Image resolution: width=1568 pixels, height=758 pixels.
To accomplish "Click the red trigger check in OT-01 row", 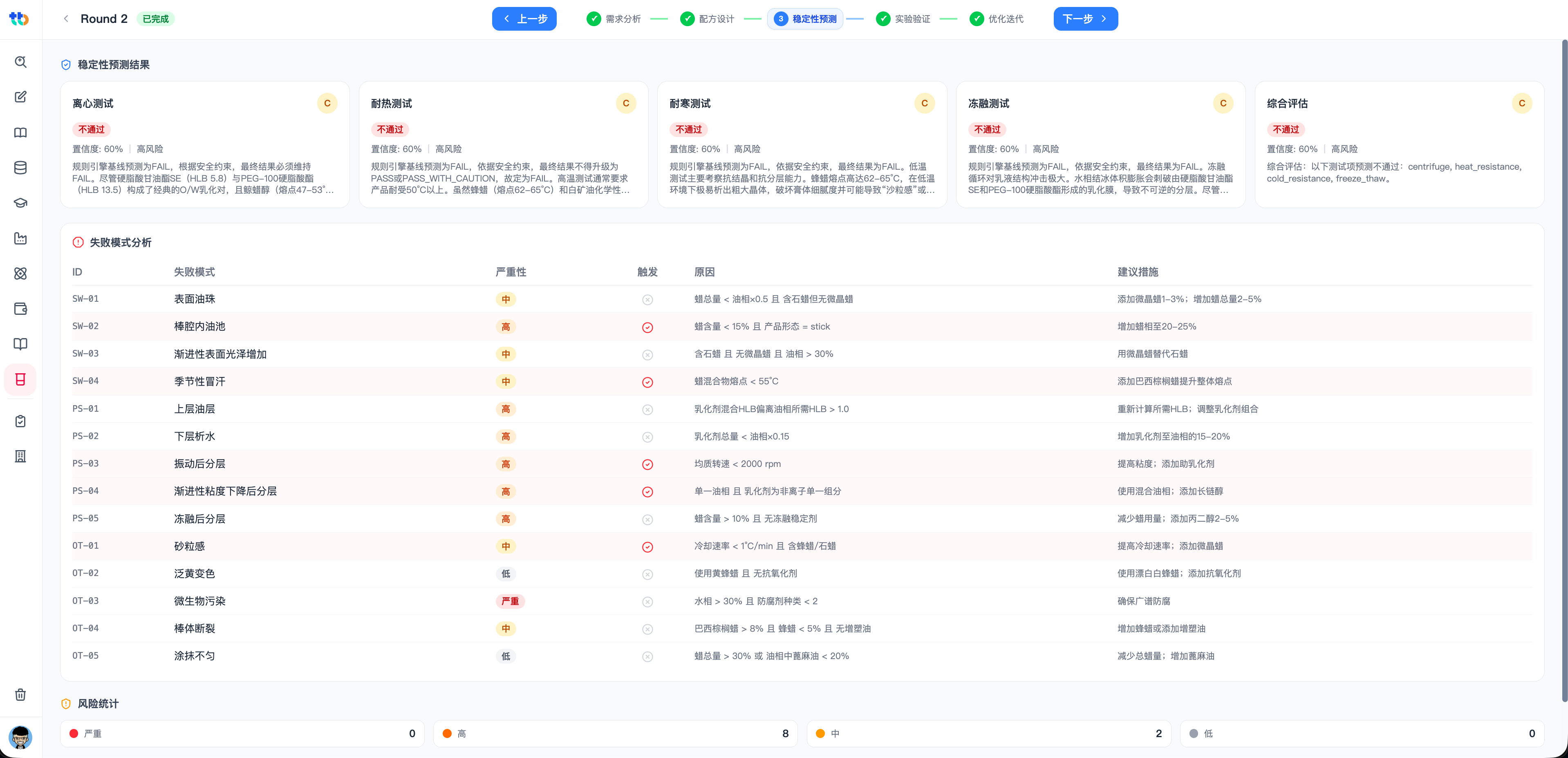I will point(647,547).
